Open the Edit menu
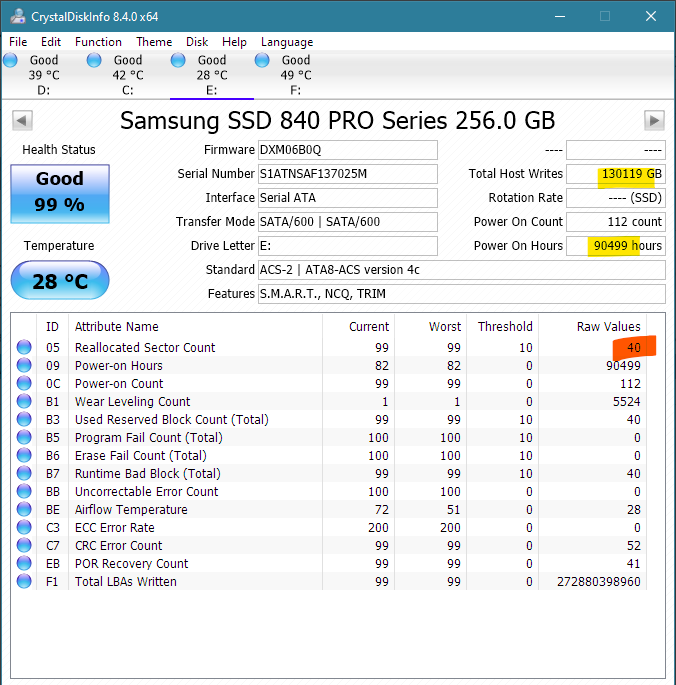 (51, 42)
